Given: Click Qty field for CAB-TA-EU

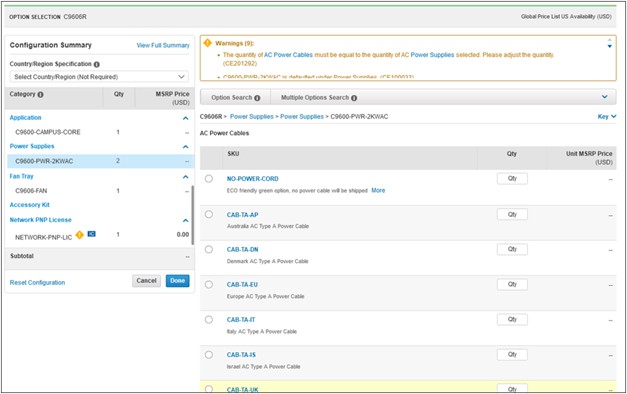Looking at the screenshot, I should pyautogui.click(x=512, y=284).
